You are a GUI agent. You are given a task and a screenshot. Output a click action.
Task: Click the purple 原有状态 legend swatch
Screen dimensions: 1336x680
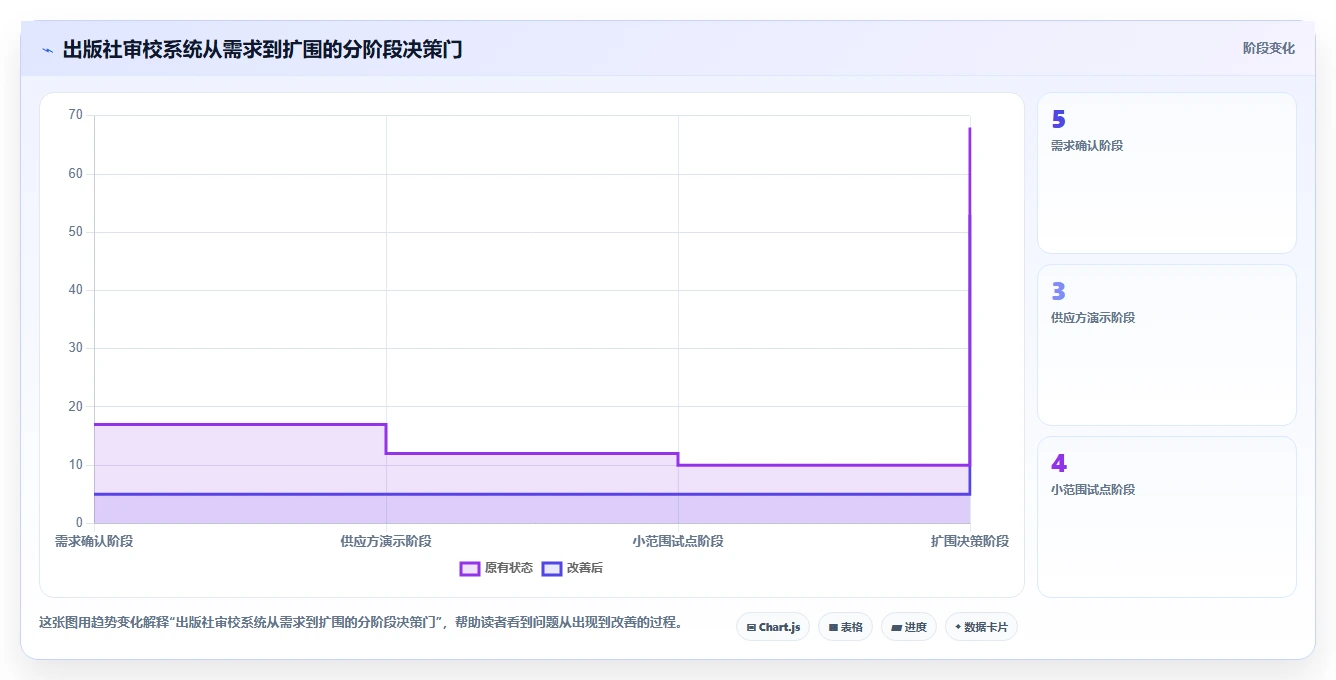[x=470, y=568]
